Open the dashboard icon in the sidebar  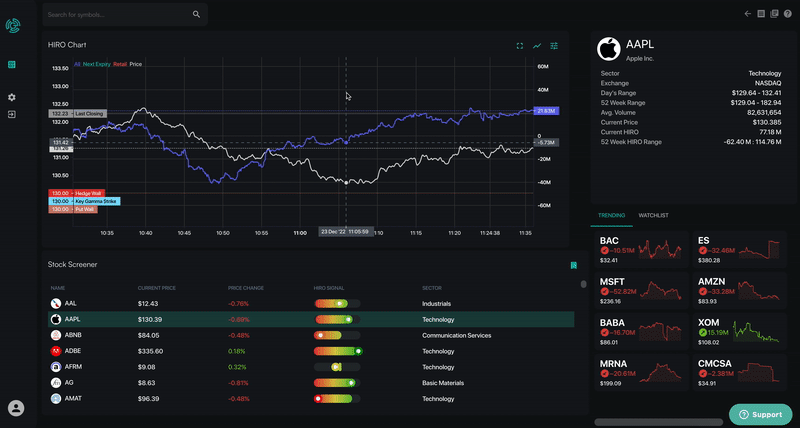coord(12,64)
